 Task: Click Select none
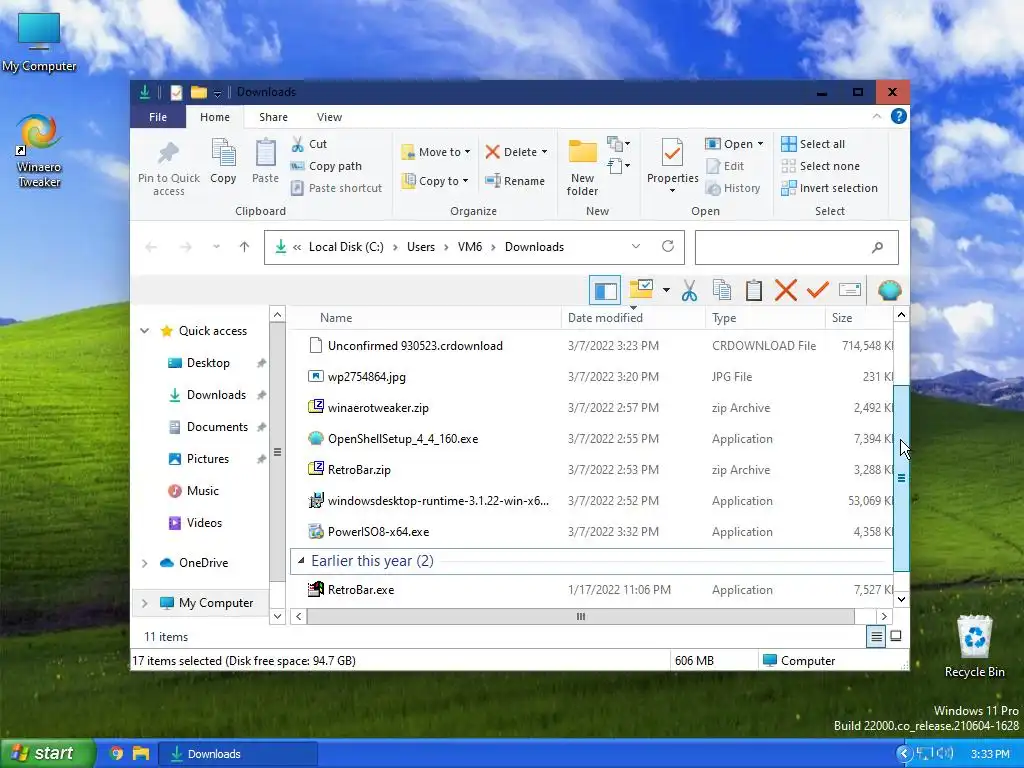(x=820, y=166)
